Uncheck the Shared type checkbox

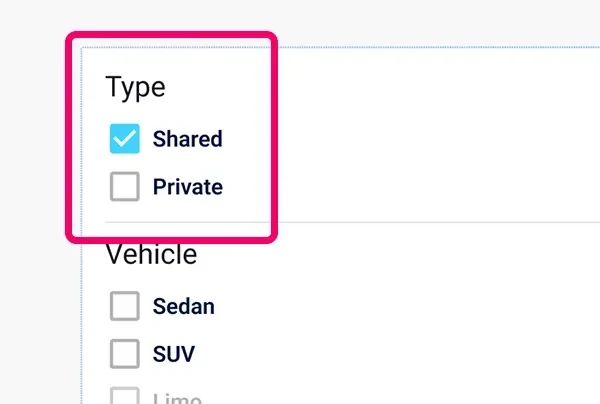[124, 139]
